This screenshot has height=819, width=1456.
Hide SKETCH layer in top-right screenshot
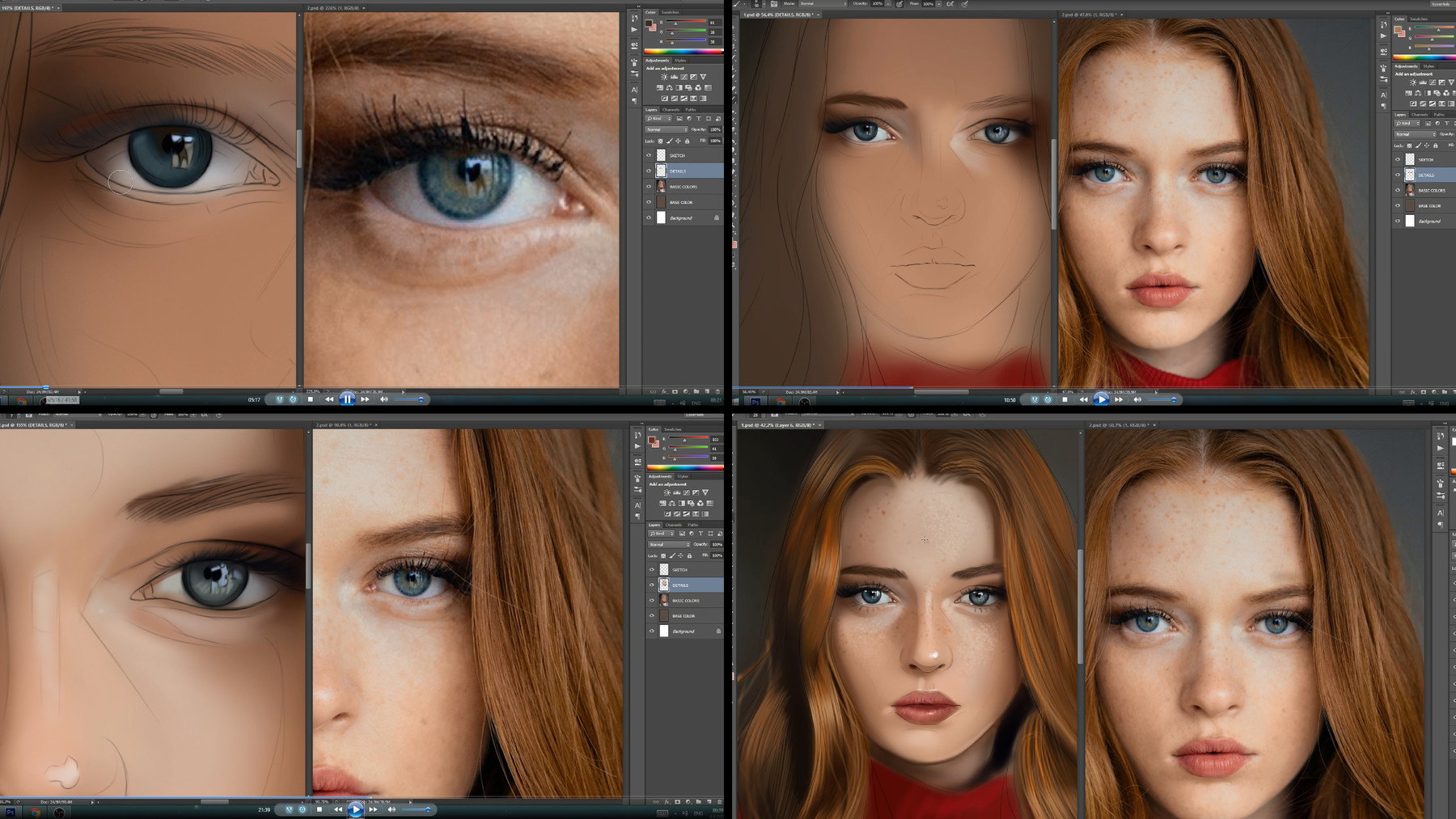[x=1398, y=159]
